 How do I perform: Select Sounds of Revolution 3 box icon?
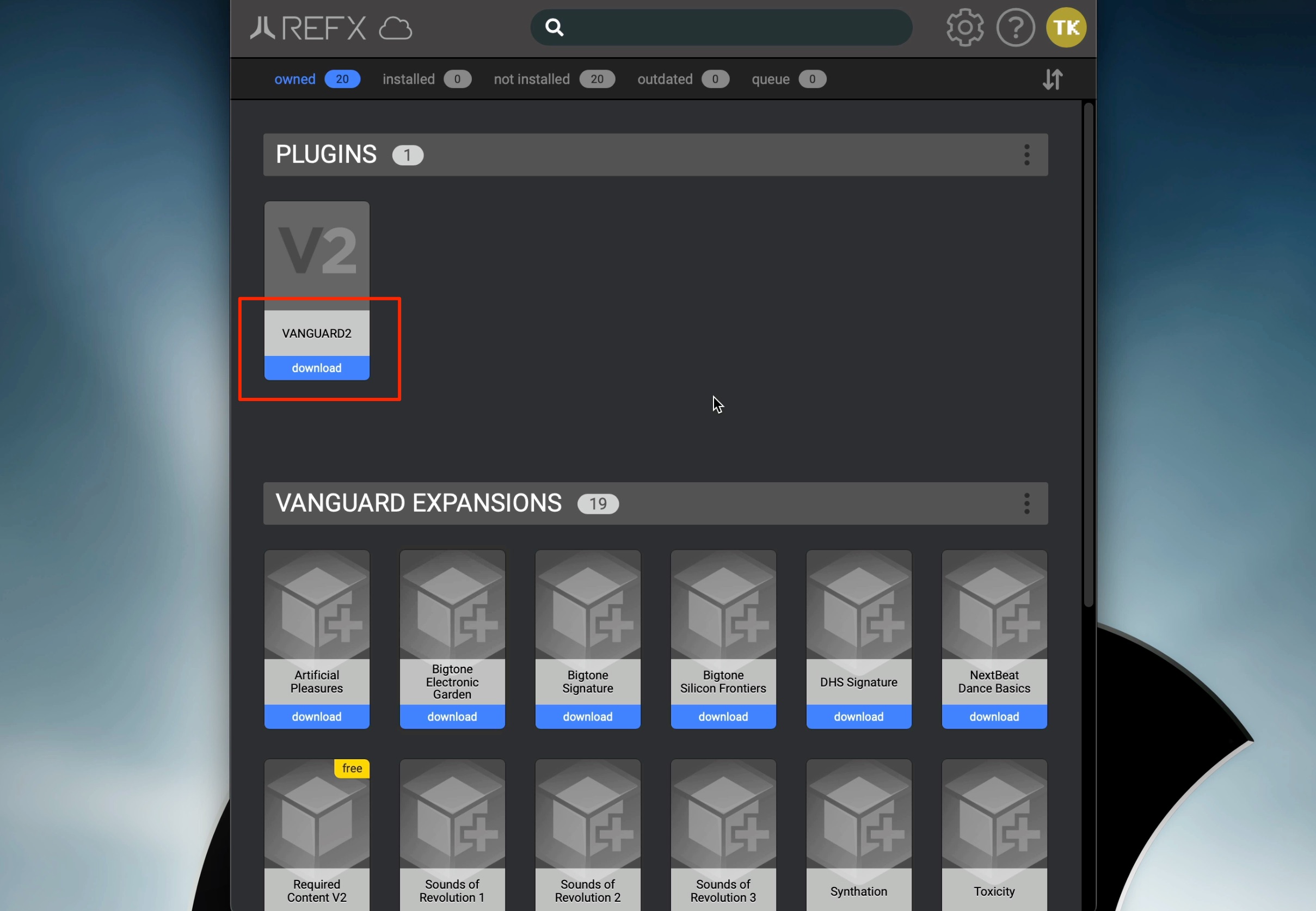point(723,814)
